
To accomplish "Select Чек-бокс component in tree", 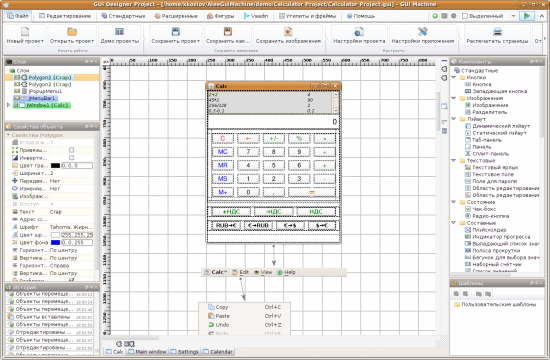I will coord(484,209).
